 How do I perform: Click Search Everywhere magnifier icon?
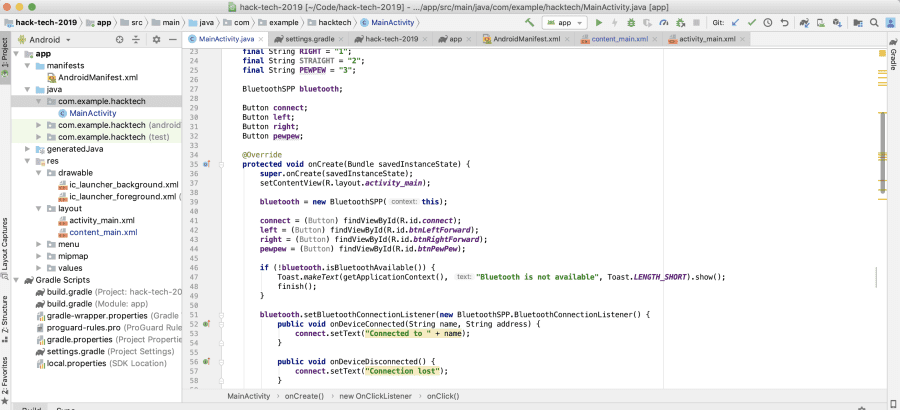click(x=874, y=23)
